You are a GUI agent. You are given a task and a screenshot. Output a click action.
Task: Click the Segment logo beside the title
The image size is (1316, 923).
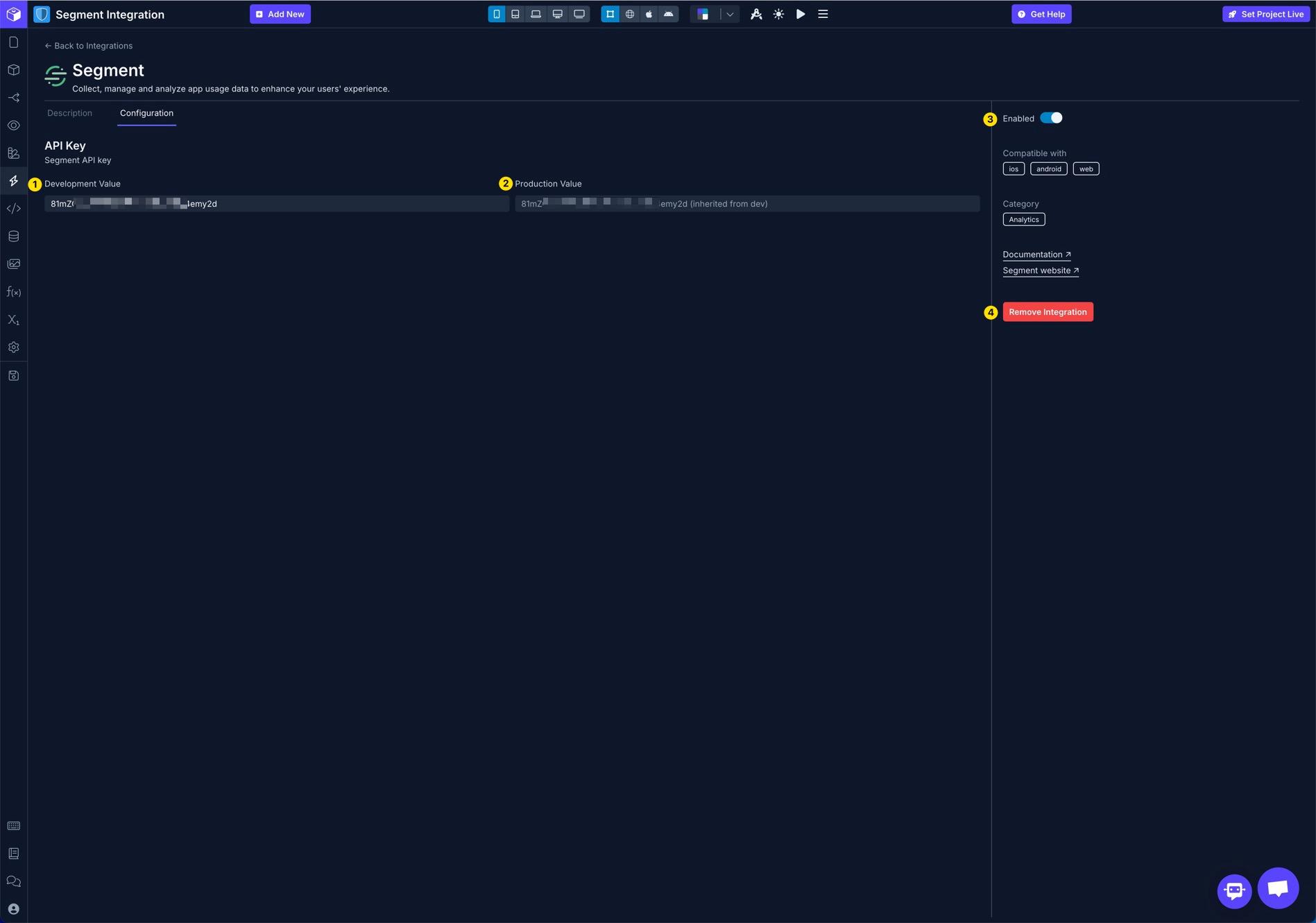click(x=55, y=76)
